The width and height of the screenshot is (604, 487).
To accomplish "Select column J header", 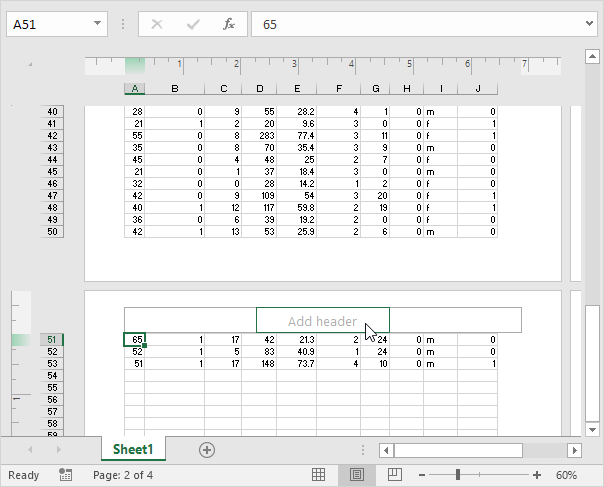I will click(x=478, y=89).
